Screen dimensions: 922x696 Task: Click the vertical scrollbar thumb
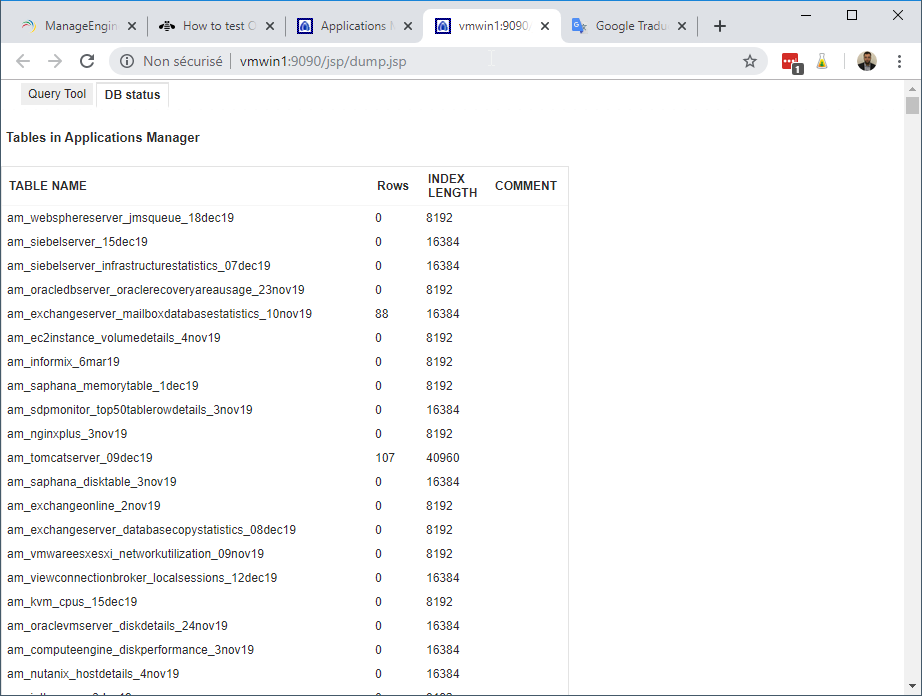pyautogui.click(x=912, y=106)
